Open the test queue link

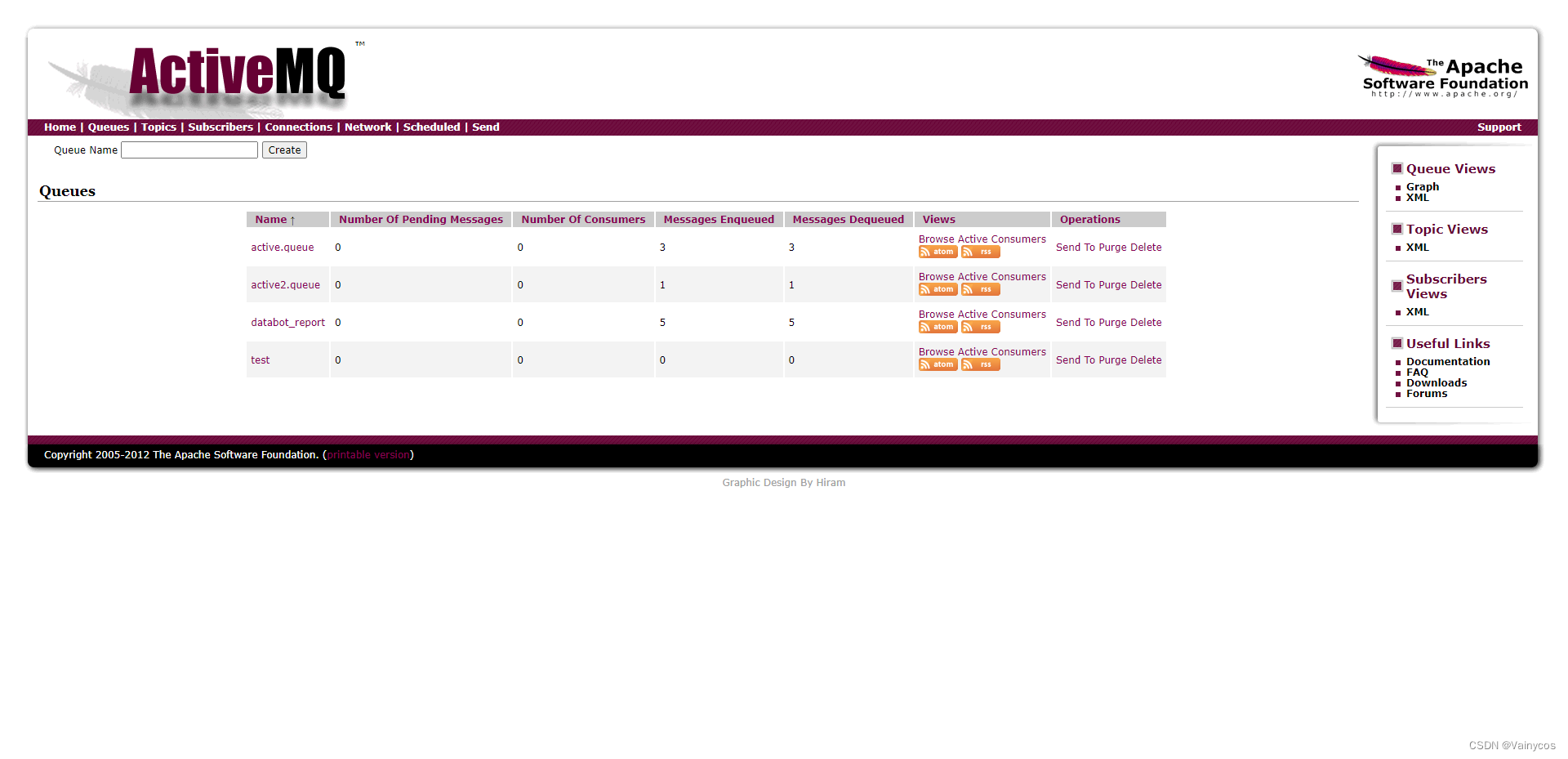(x=261, y=360)
